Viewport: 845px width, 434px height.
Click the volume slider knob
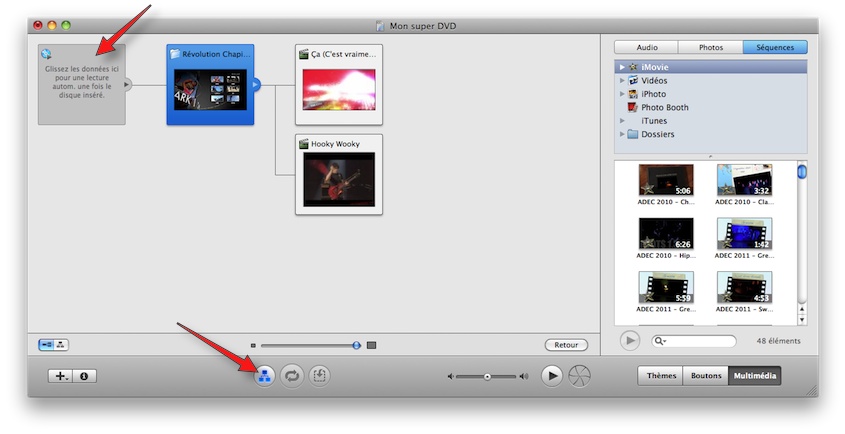pyautogui.click(x=487, y=376)
